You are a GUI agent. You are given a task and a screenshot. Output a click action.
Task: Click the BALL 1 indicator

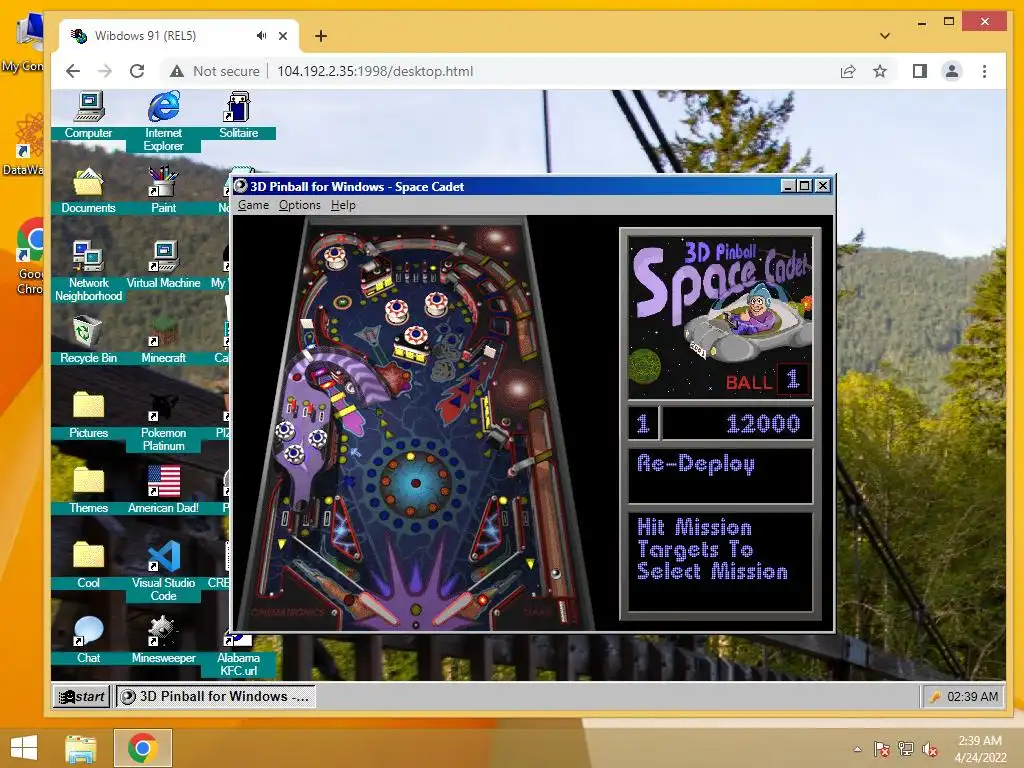click(x=766, y=381)
